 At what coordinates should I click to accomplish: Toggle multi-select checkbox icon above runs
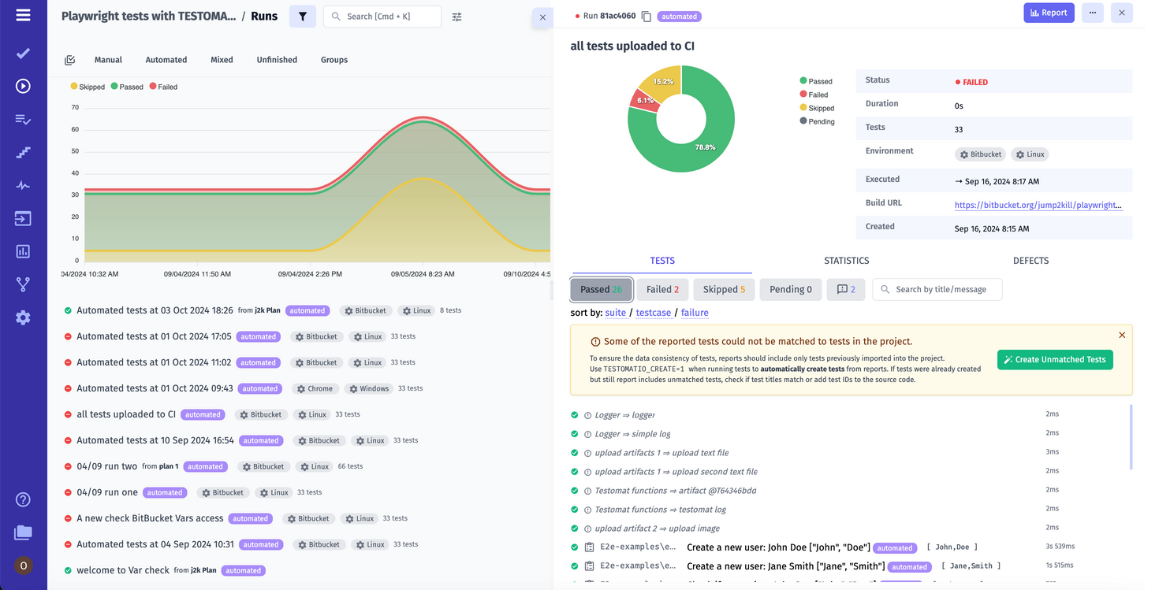70,60
